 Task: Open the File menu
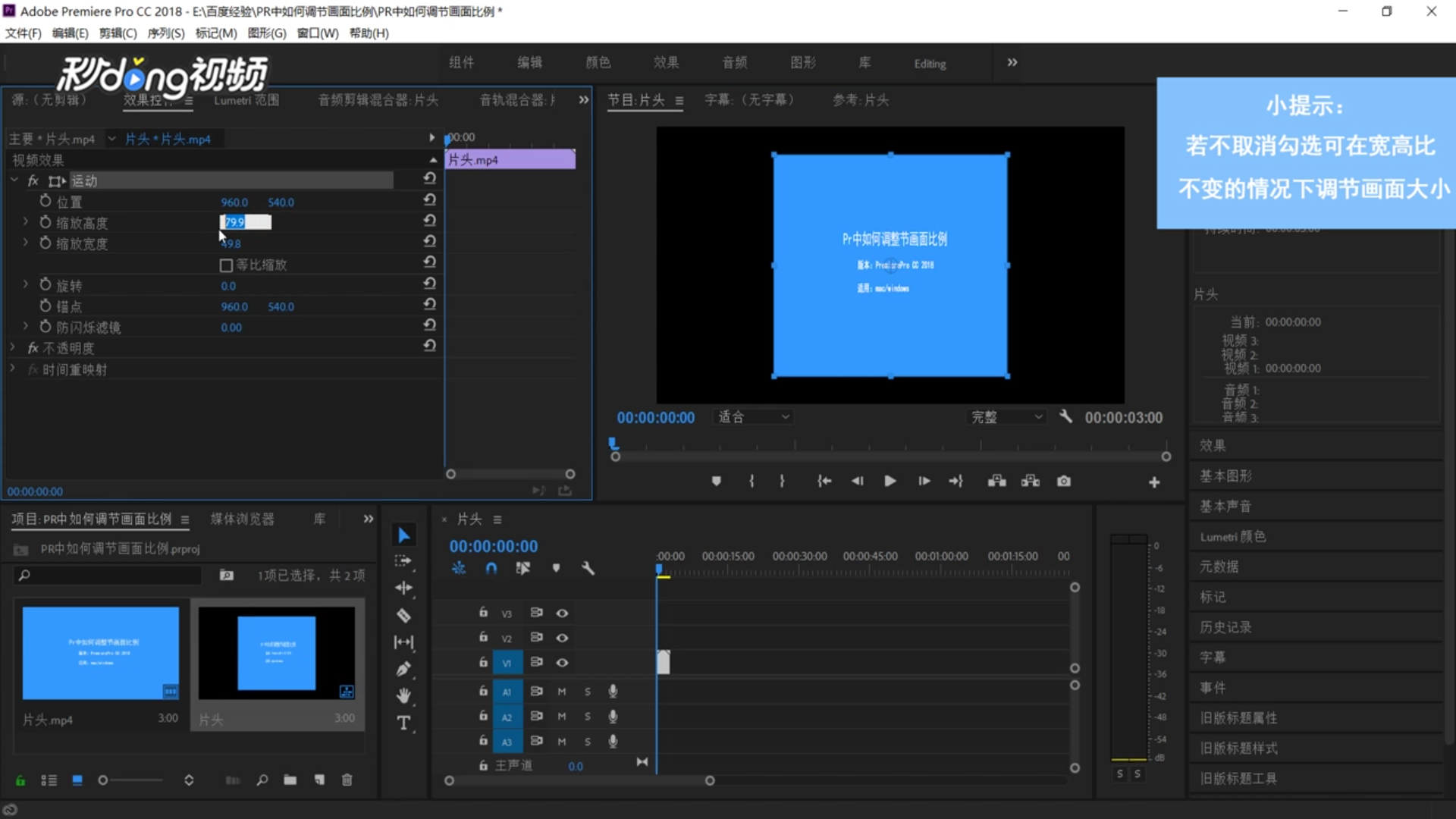point(24,33)
